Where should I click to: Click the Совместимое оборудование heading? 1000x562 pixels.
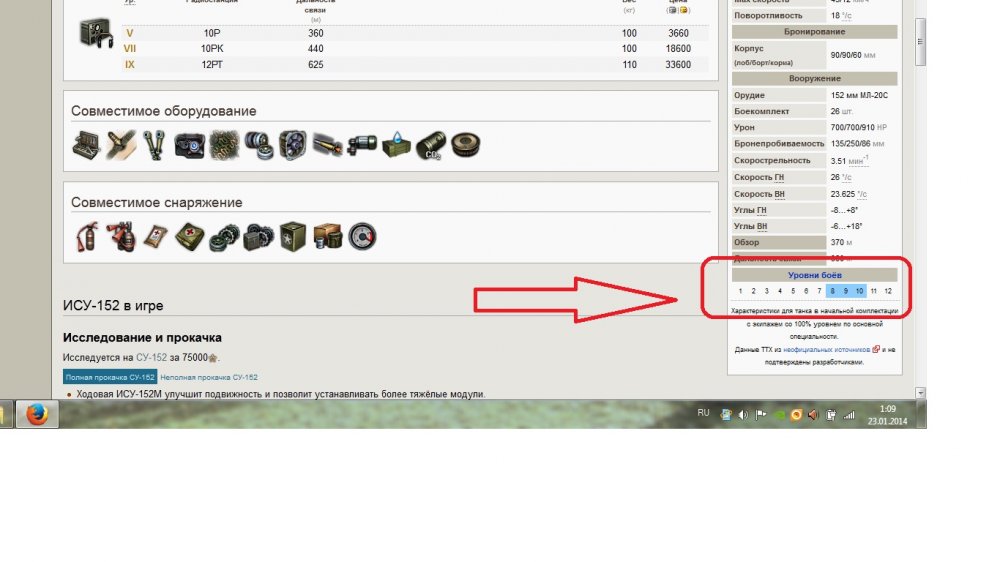(x=163, y=111)
